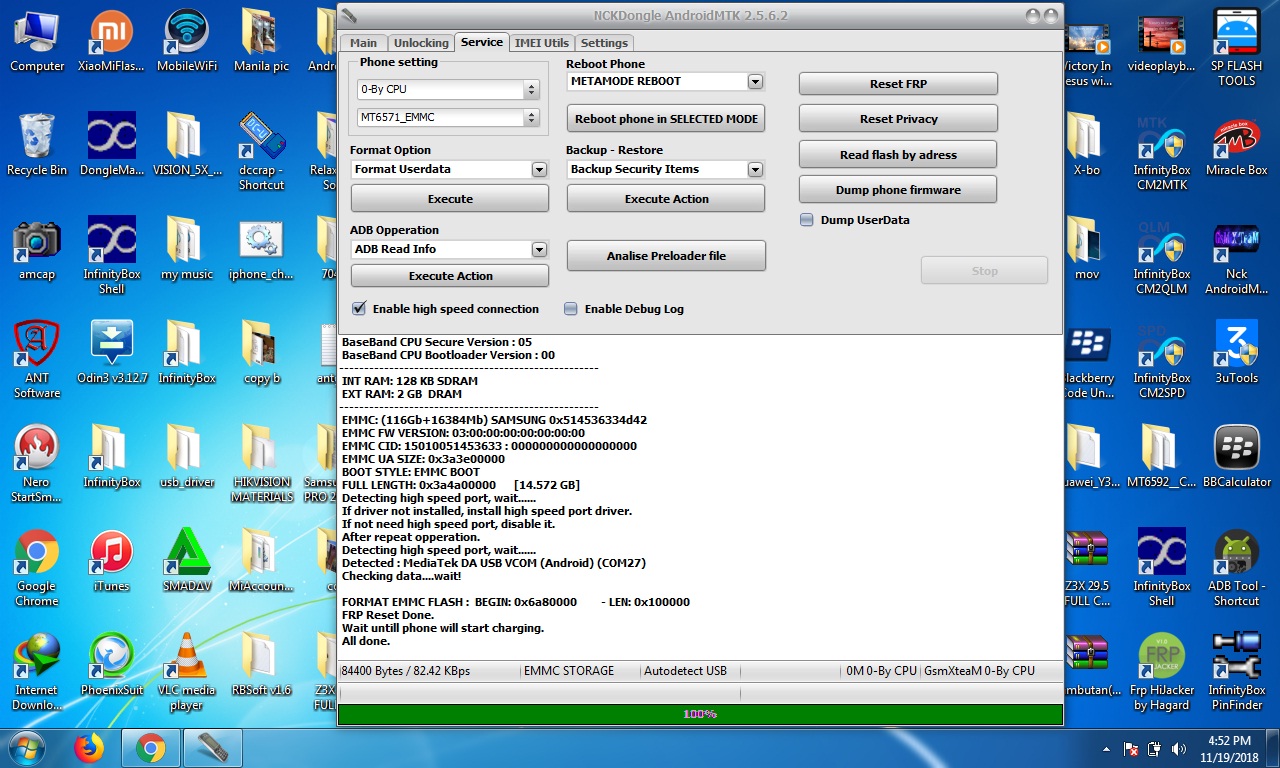Switch to the Main tab
The width and height of the screenshot is (1280, 768).
(363, 43)
